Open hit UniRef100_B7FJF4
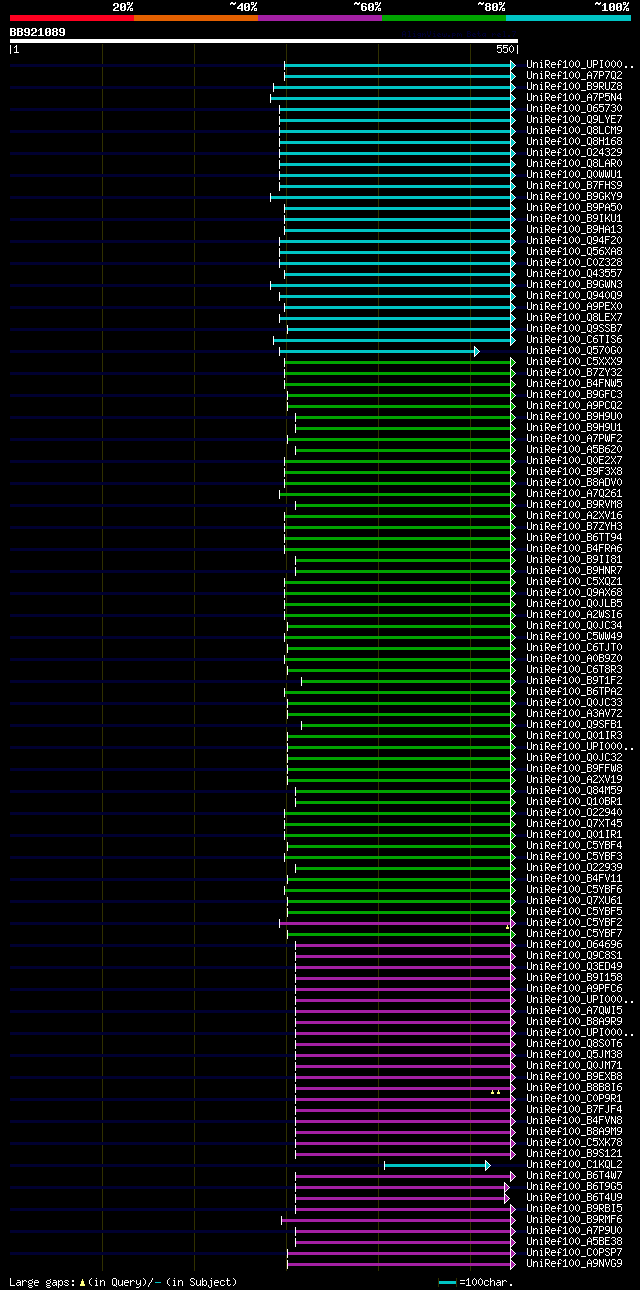Screen dimensions: 640x1290 coord(574,1109)
